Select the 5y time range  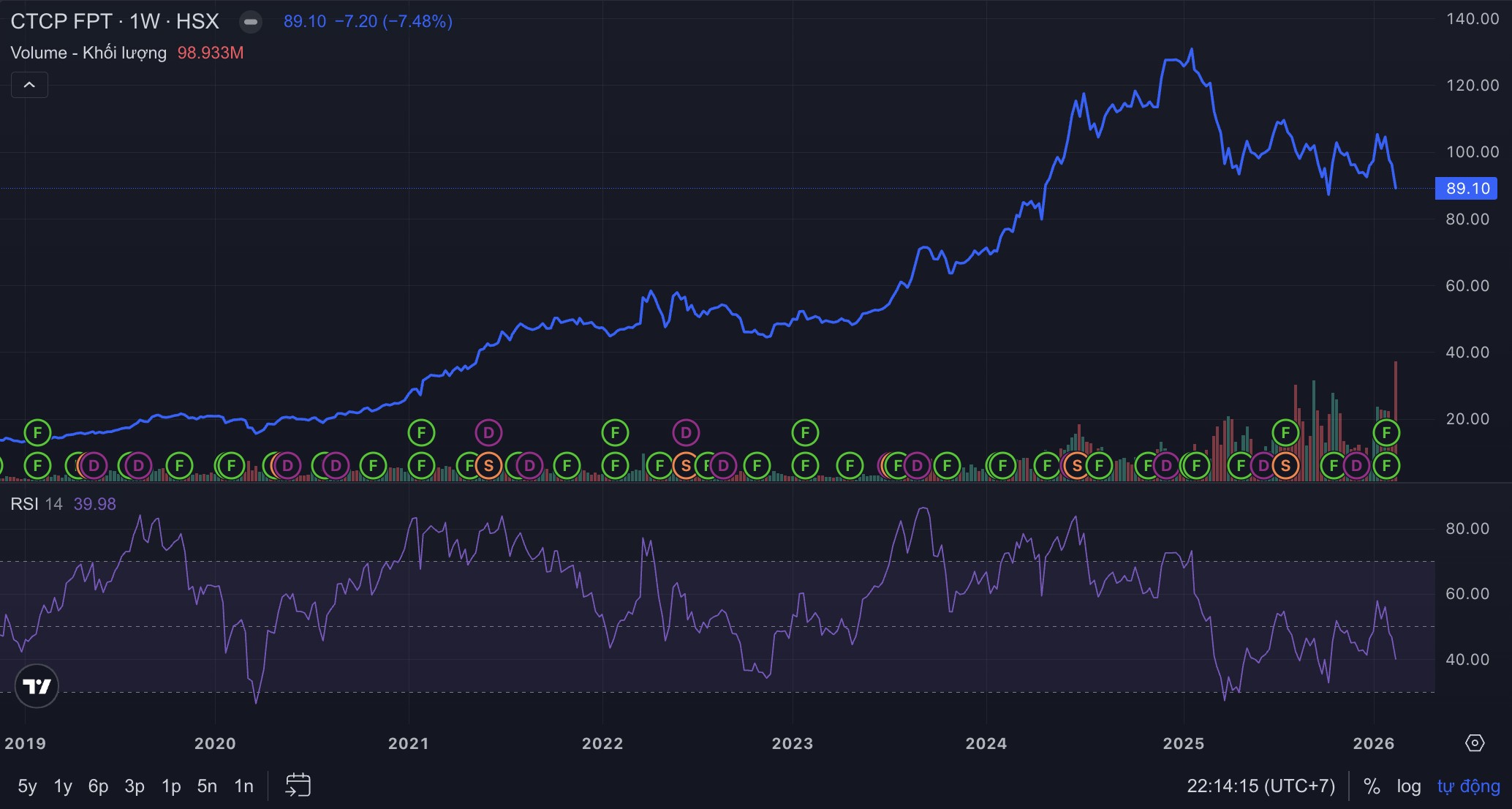[27, 786]
